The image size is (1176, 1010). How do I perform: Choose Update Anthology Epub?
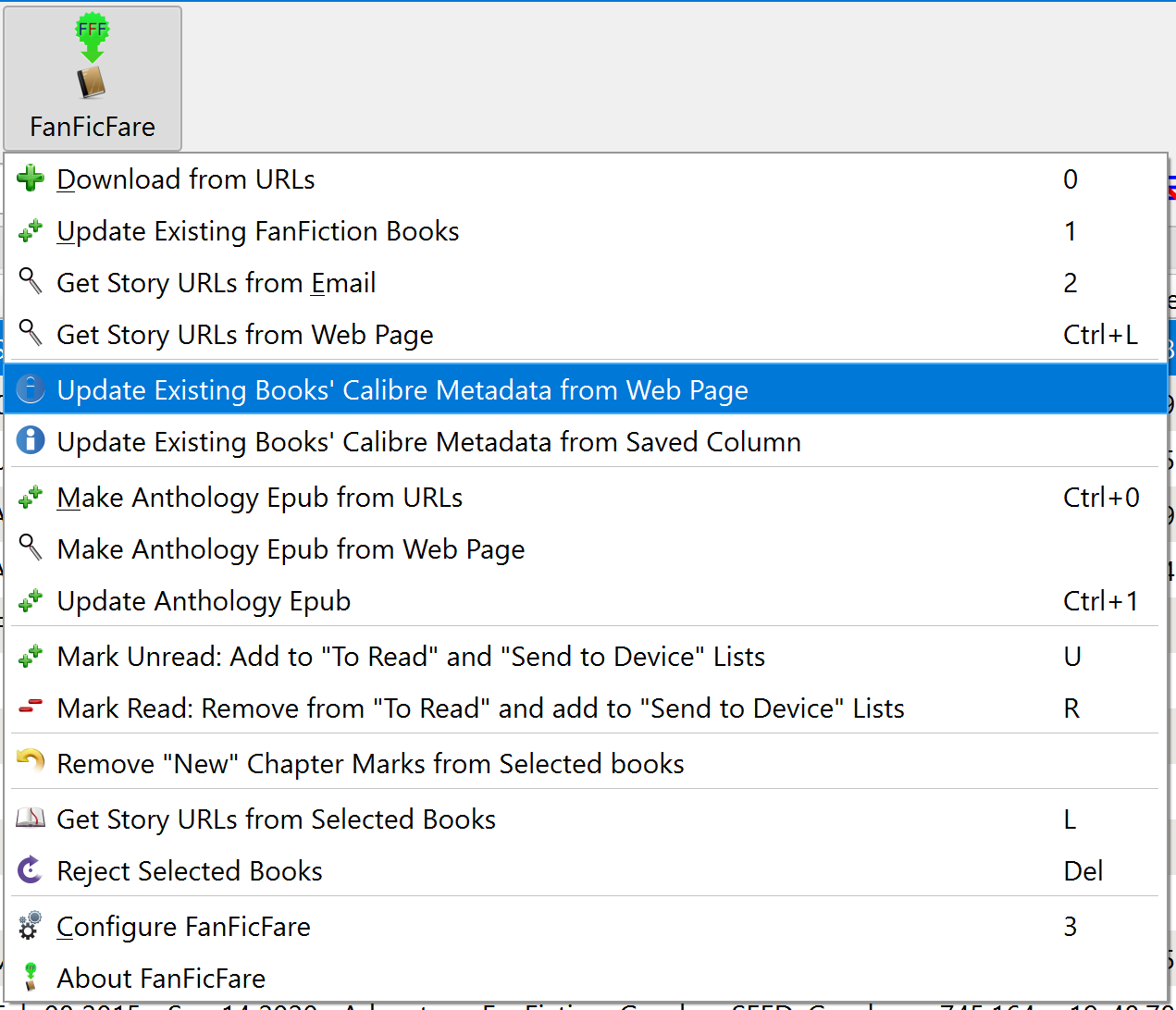coord(204,601)
